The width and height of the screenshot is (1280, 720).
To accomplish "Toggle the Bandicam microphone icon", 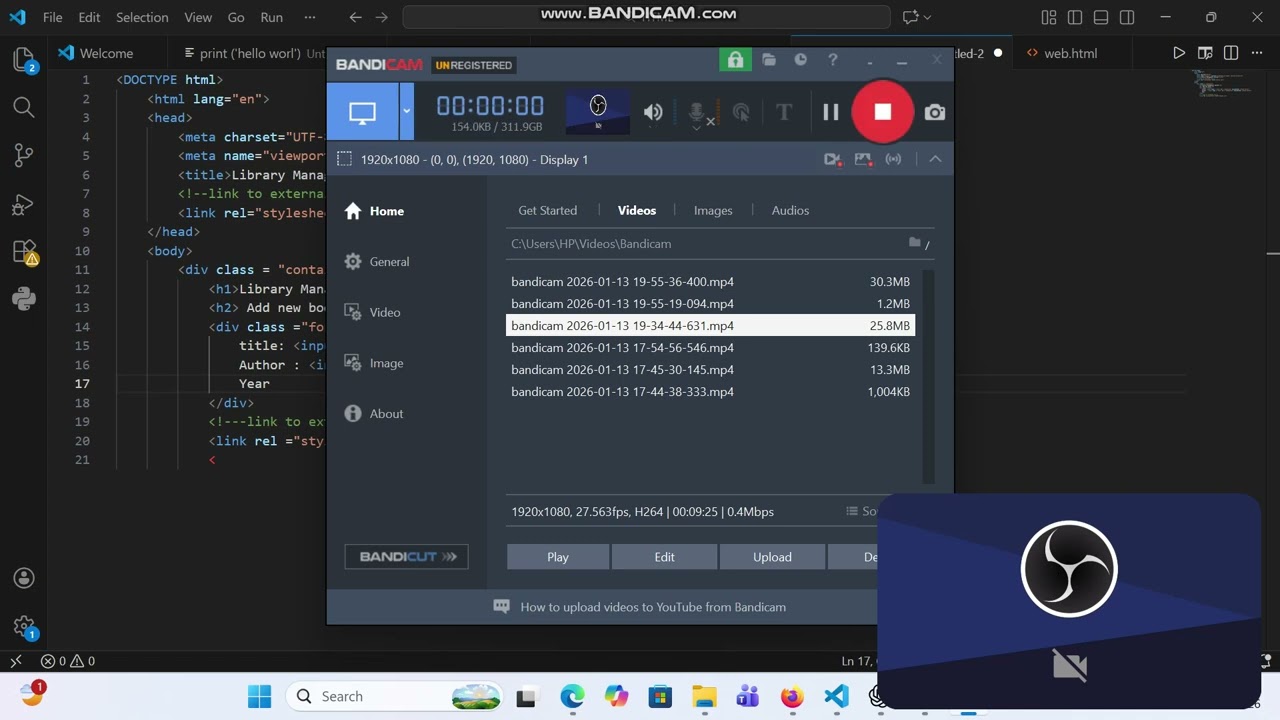I will (697, 112).
